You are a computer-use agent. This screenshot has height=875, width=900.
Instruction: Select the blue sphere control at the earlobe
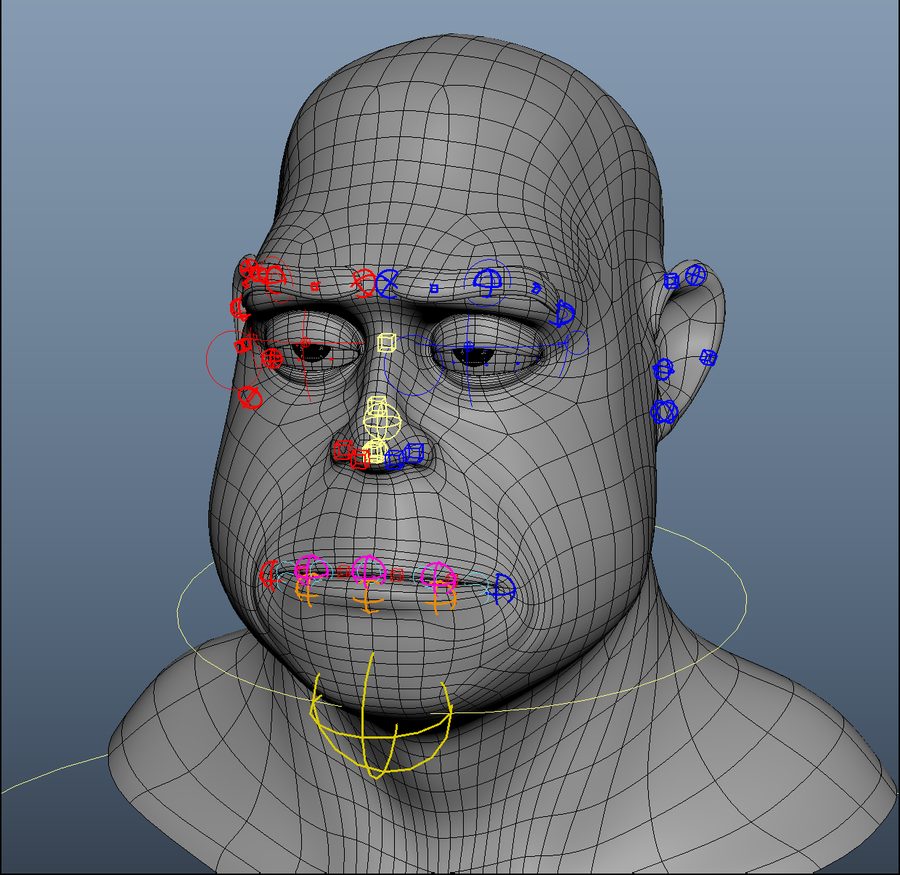pyautogui.click(x=665, y=412)
